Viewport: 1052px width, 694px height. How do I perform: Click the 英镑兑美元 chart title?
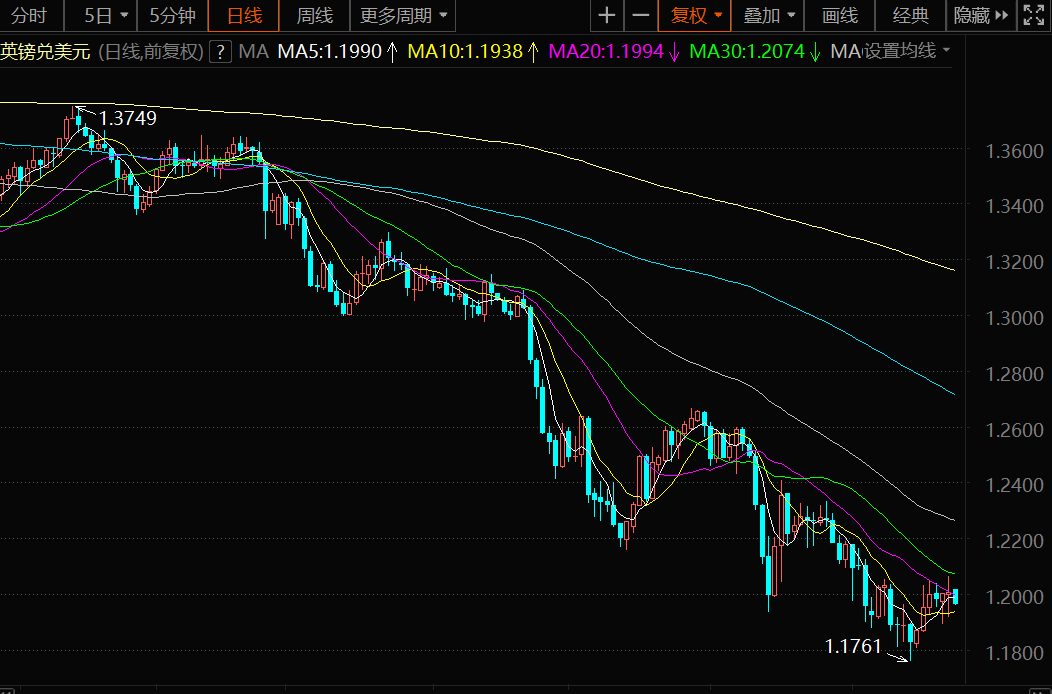[46, 52]
